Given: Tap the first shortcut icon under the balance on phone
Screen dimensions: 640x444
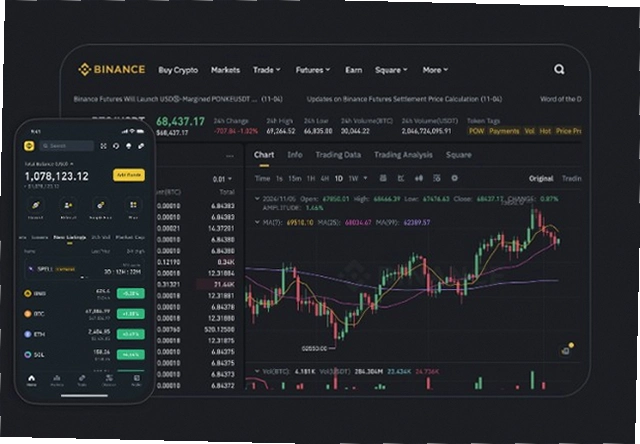Looking at the screenshot, I should pos(36,205).
